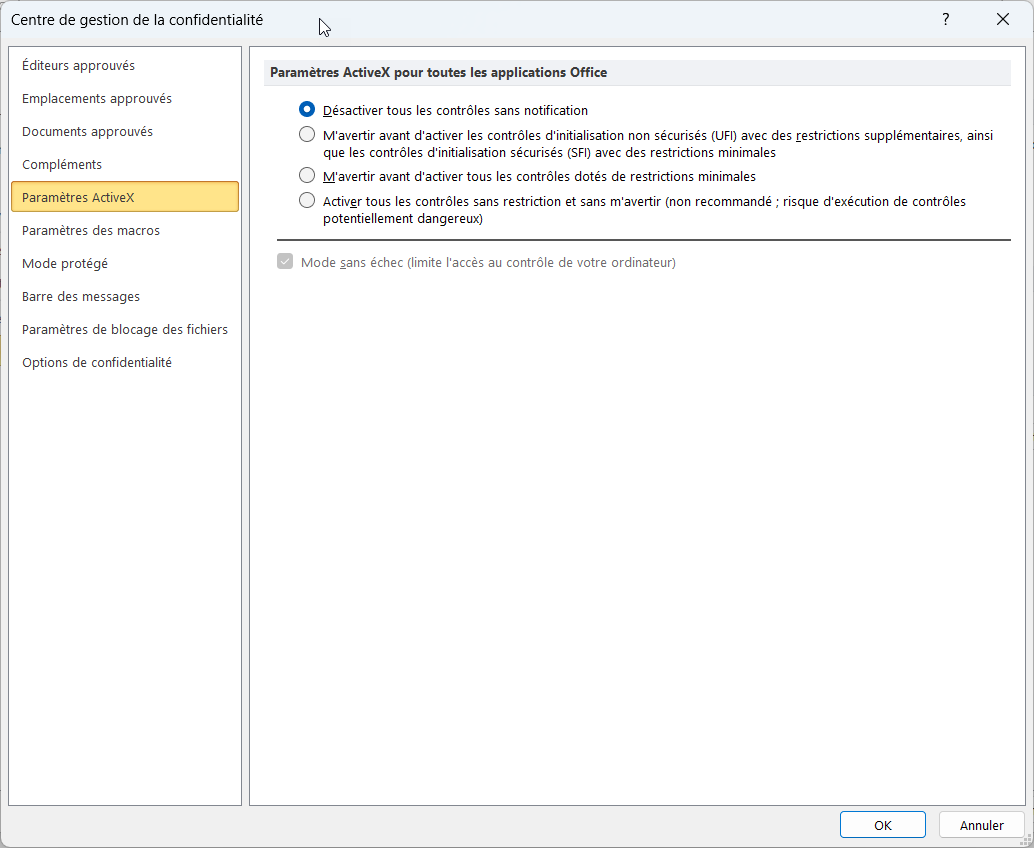Choose Désactiver tous les contrôles sans notification
This screenshot has height=848, width=1034.
coord(307,110)
